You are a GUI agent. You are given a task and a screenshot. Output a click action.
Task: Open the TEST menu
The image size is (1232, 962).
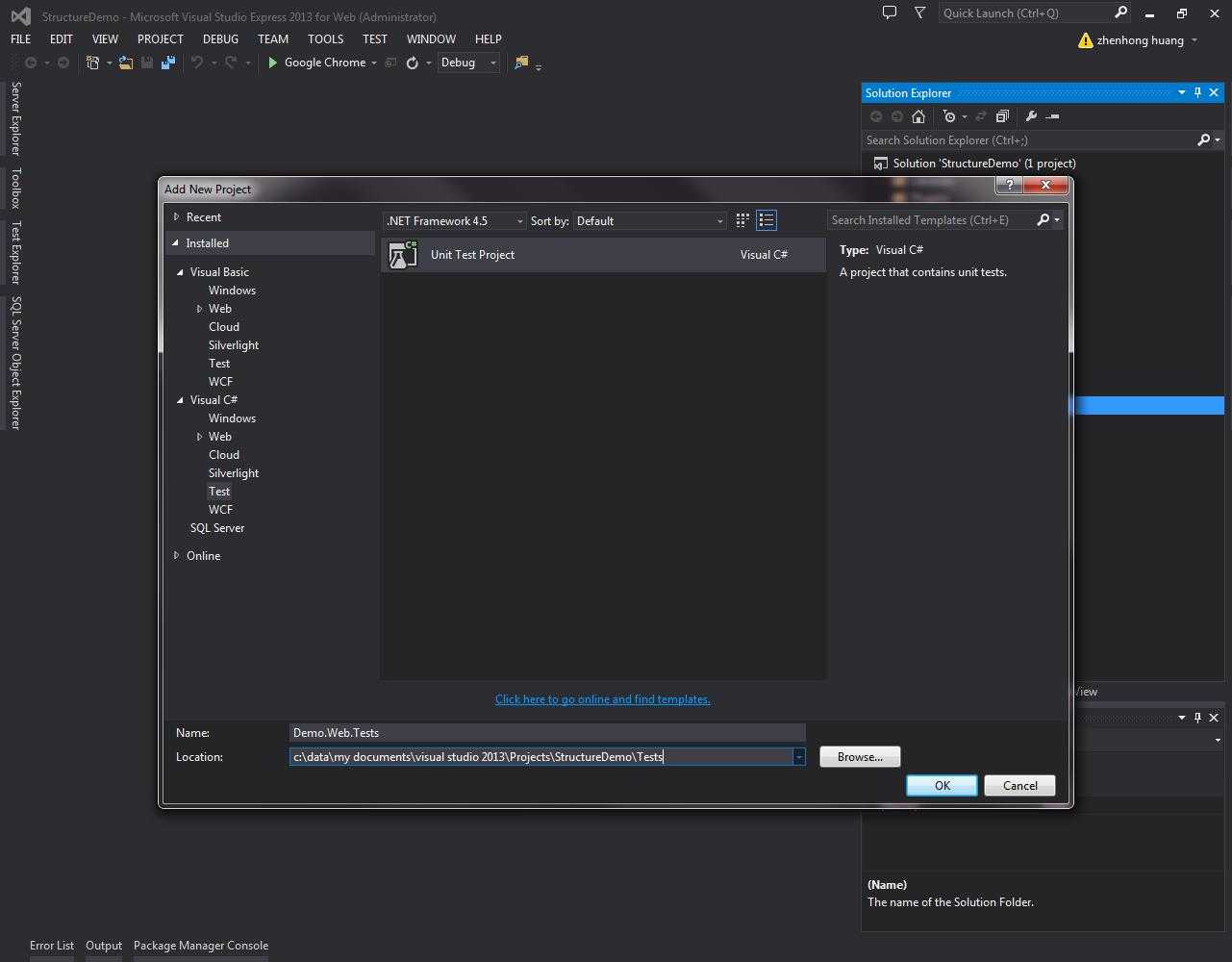coord(375,39)
